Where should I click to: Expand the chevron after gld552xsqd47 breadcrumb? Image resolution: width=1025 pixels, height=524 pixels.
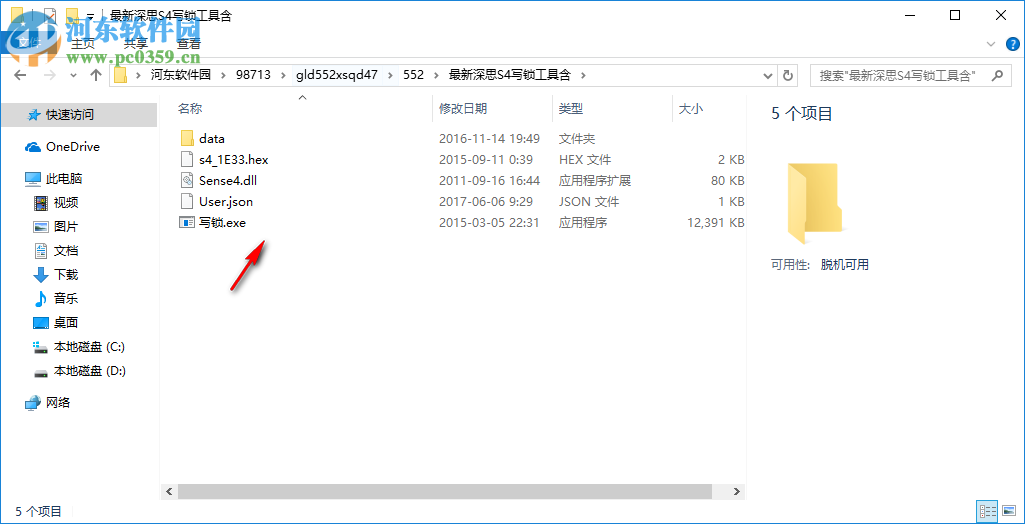point(390,75)
